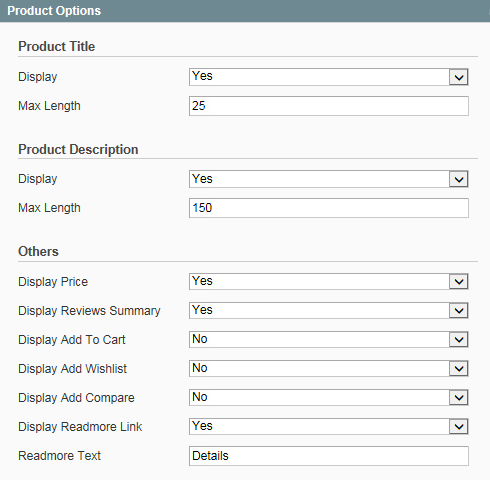Open the Product Description Display dropdown
The height and width of the screenshot is (480, 490).
pos(329,179)
